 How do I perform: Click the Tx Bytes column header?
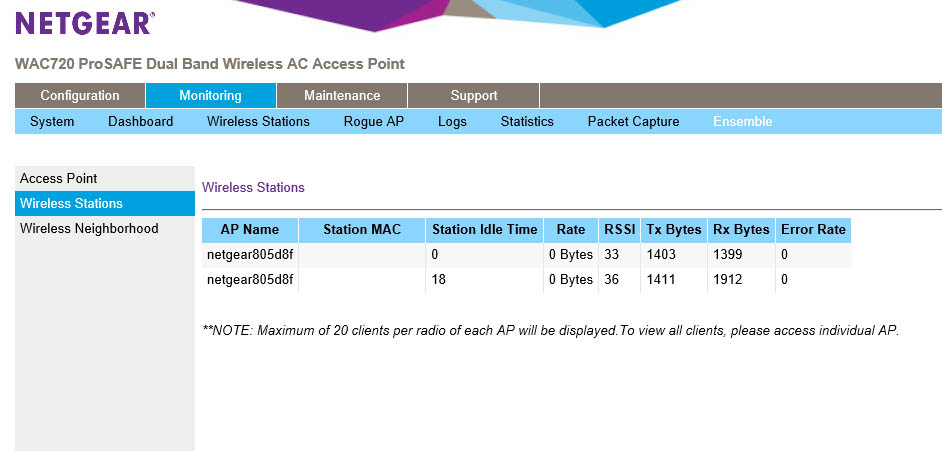click(x=674, y=230)
